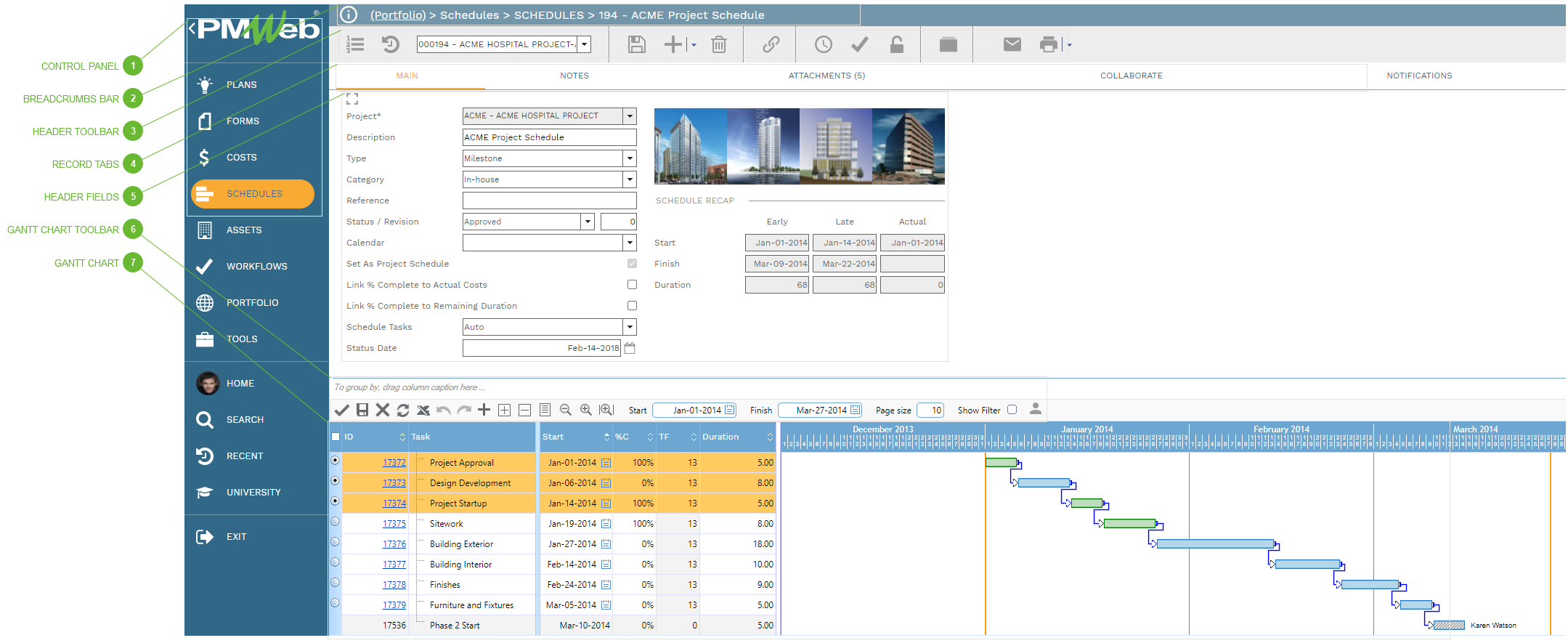Click the folder box icon in header toolbar

point(948,44)
